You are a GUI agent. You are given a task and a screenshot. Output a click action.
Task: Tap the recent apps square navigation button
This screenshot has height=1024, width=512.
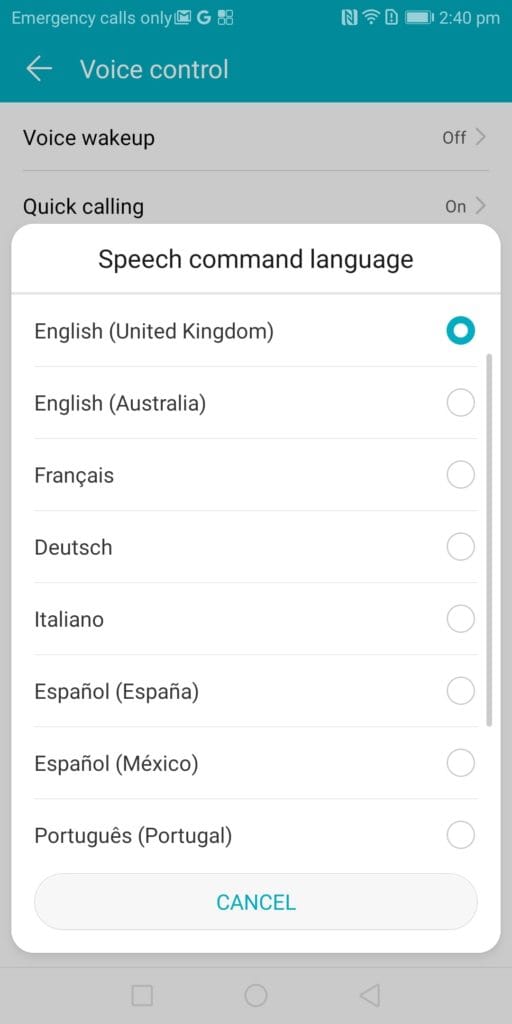(142, 995)
